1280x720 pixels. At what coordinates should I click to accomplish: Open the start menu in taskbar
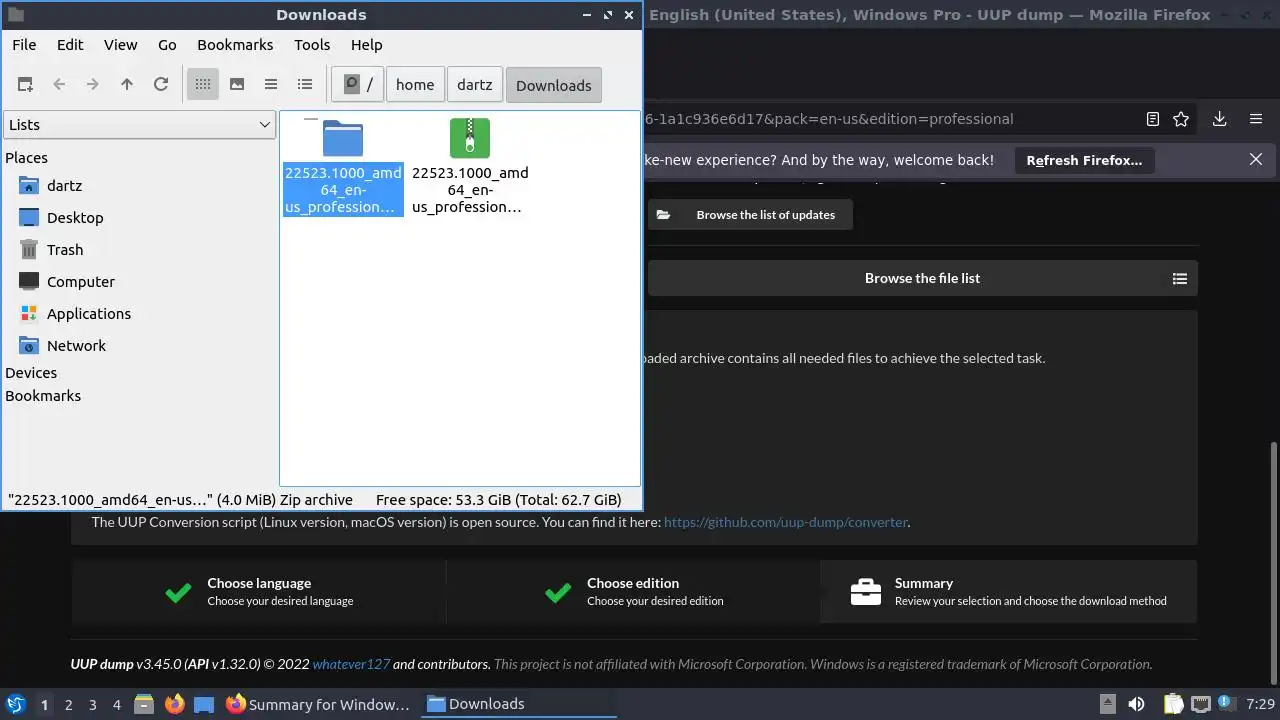(15, 704)
